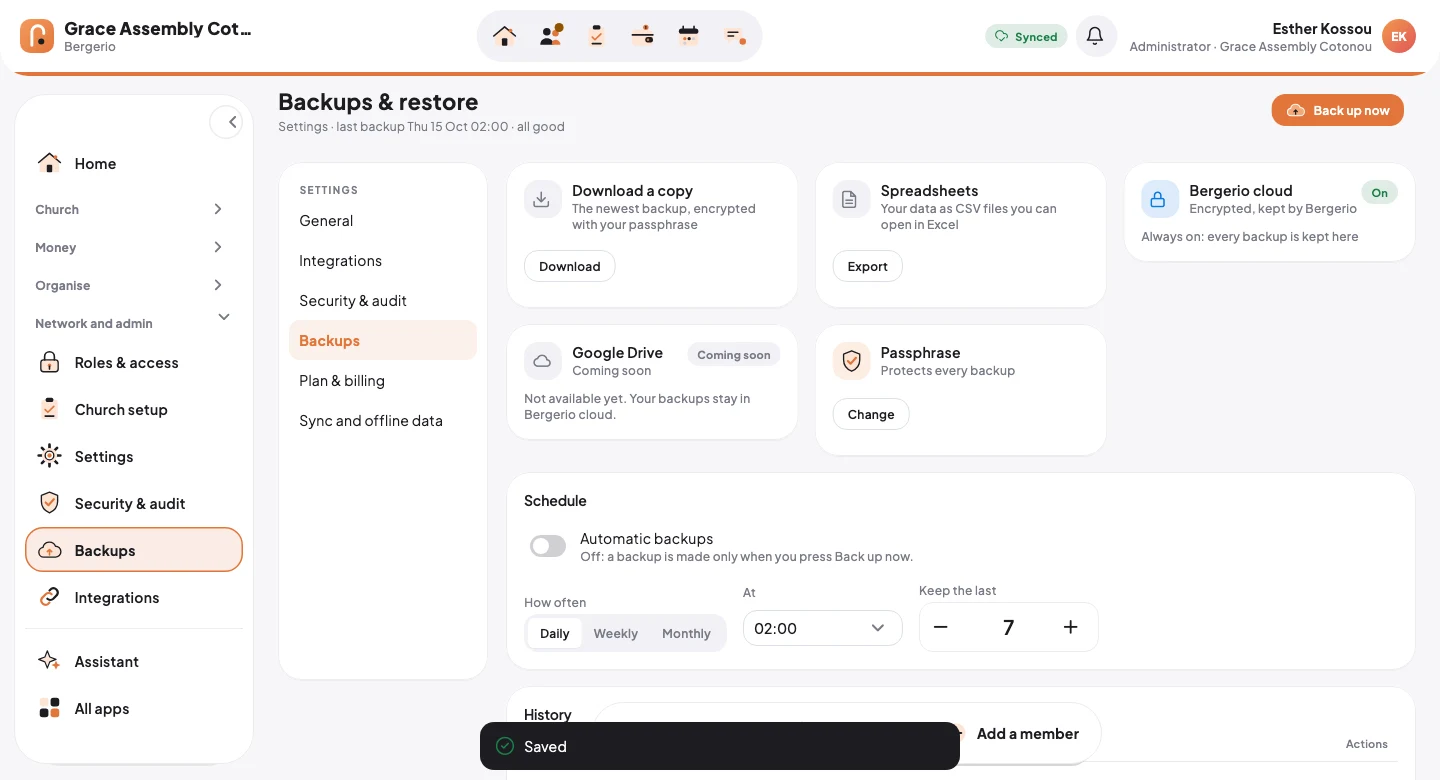
Task: Click the Download button
Action: 570,266
